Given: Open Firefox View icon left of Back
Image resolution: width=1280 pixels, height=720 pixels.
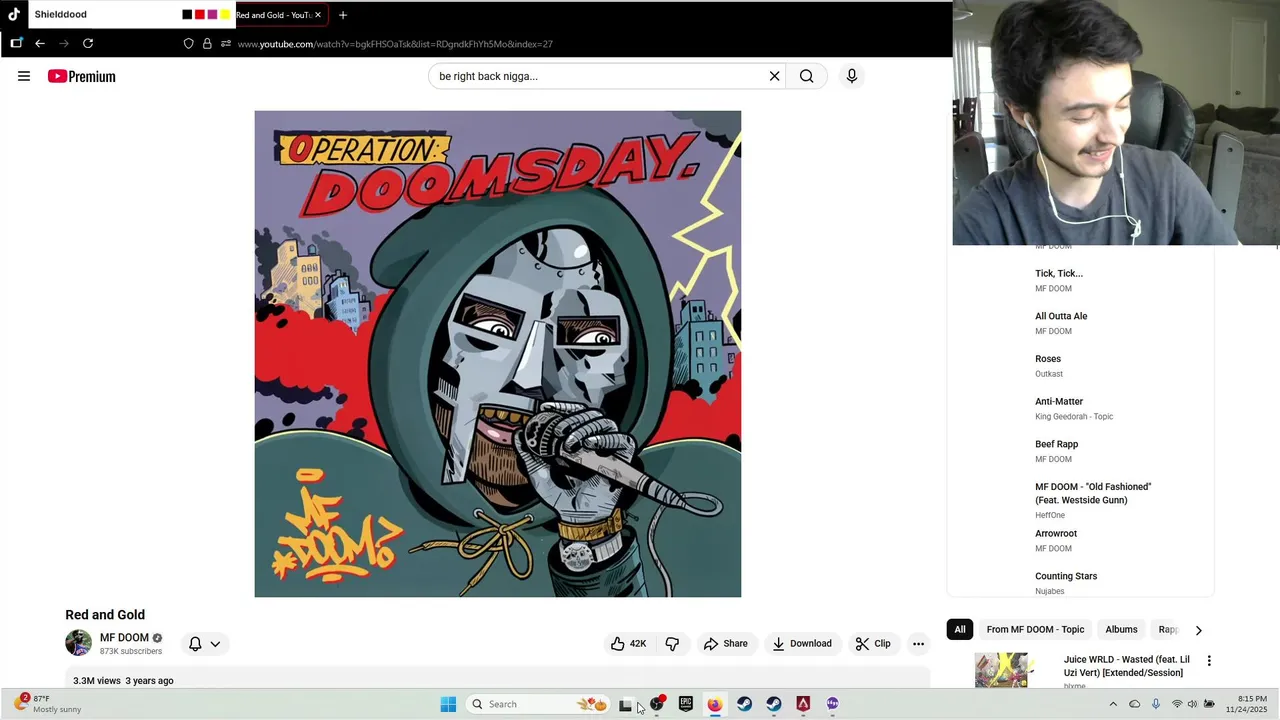Looking at the screenshot, I should (x=16, y=44).
